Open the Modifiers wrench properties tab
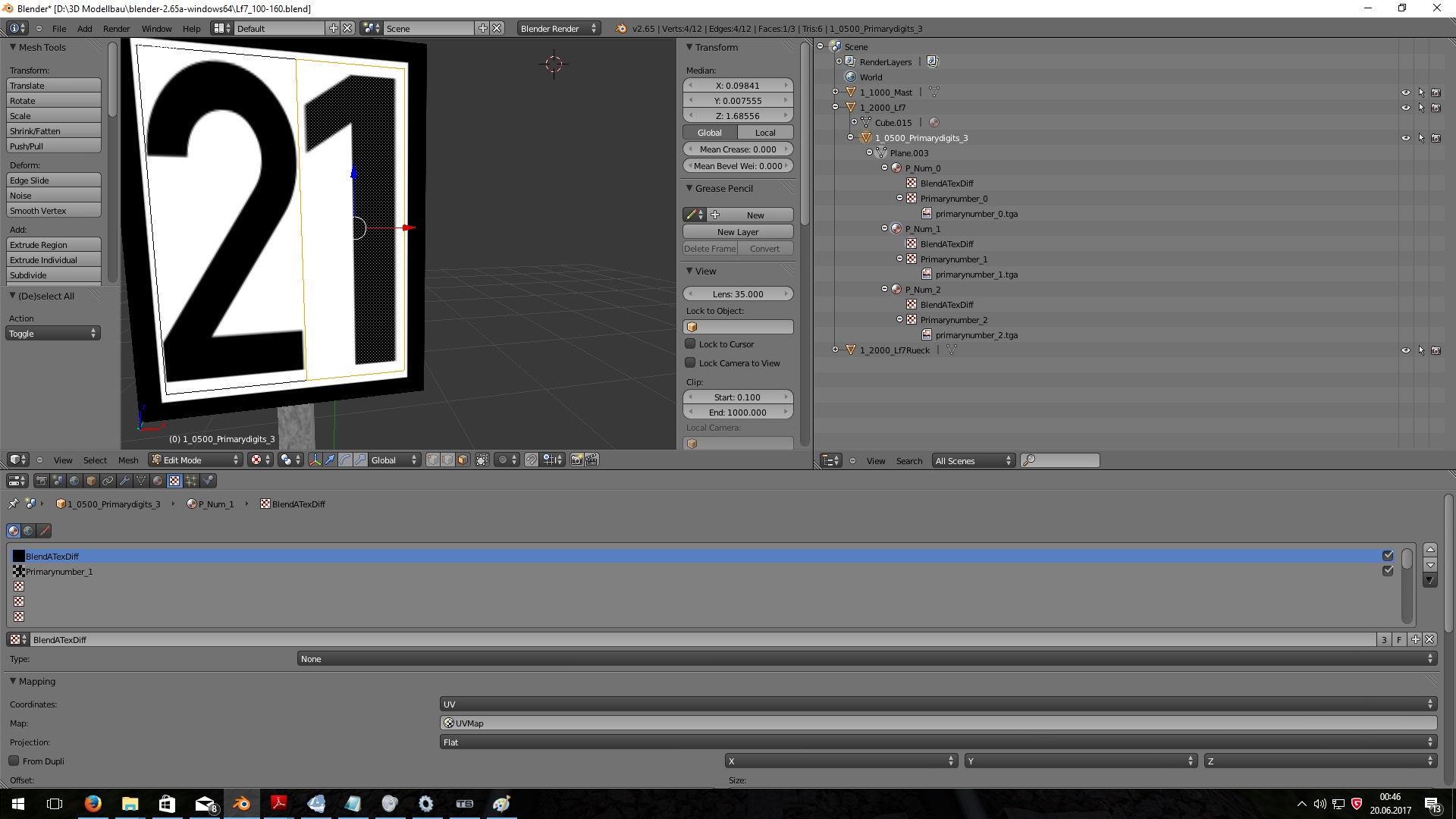The width and height of the screenshot is (1456, 819). 124,481
